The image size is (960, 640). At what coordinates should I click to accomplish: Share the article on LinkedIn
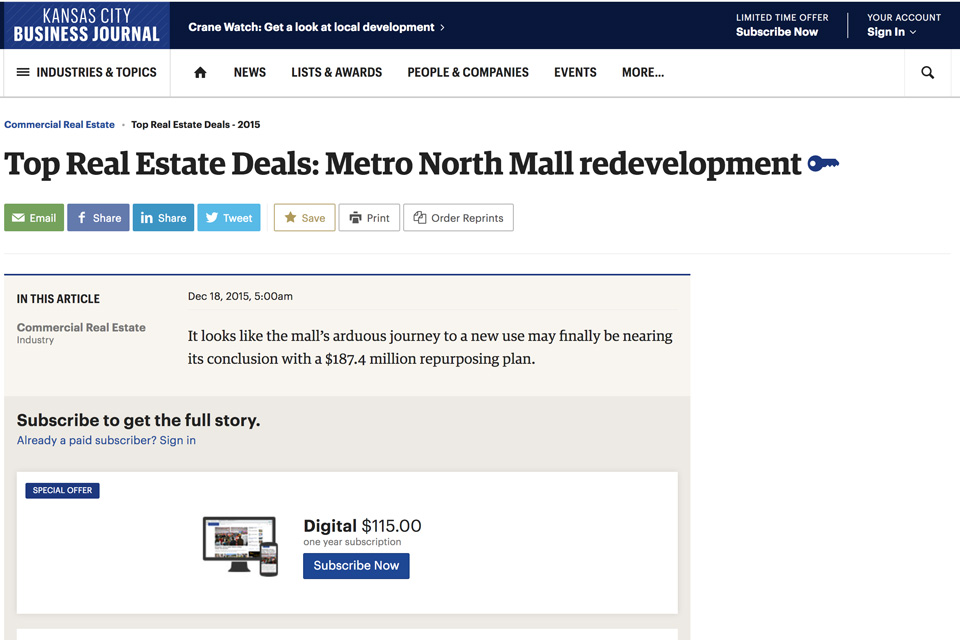coord(163,217)
